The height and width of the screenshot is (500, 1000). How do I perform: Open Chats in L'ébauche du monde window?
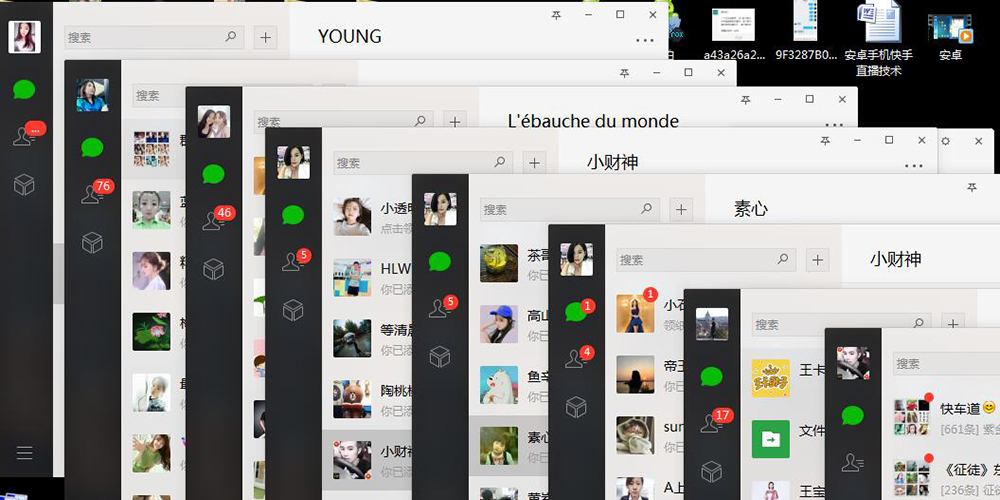pos(214,174)
